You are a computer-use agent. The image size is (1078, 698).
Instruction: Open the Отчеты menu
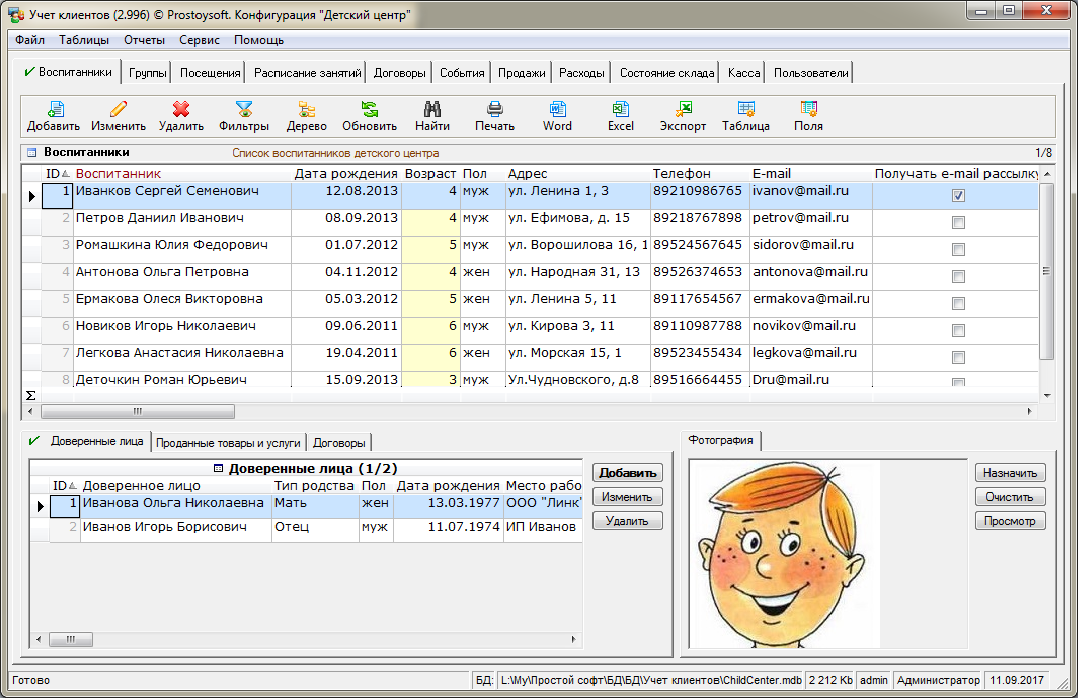144,40
